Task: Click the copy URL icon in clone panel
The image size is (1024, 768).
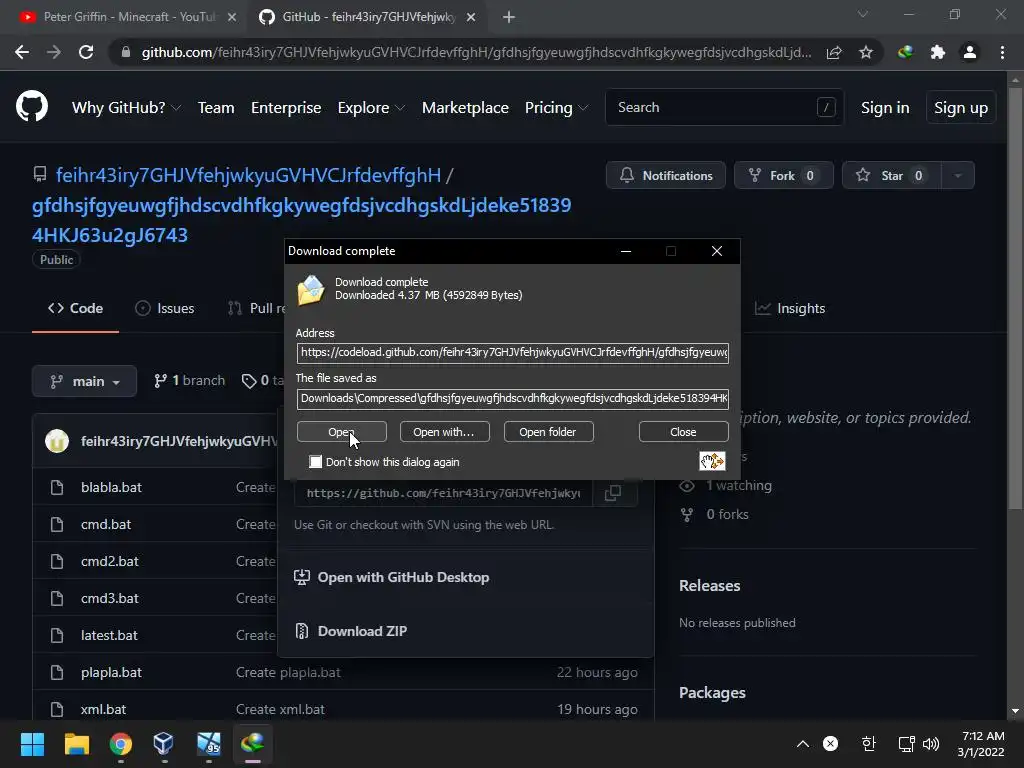Action: (613, 493)
